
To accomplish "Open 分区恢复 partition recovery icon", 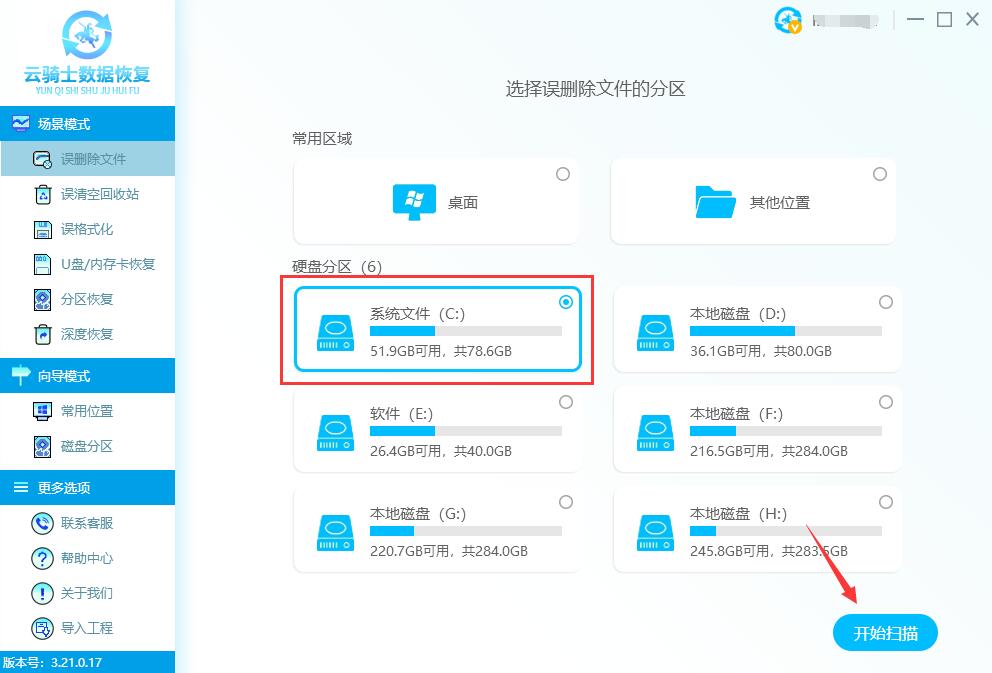I will point(42,299).
